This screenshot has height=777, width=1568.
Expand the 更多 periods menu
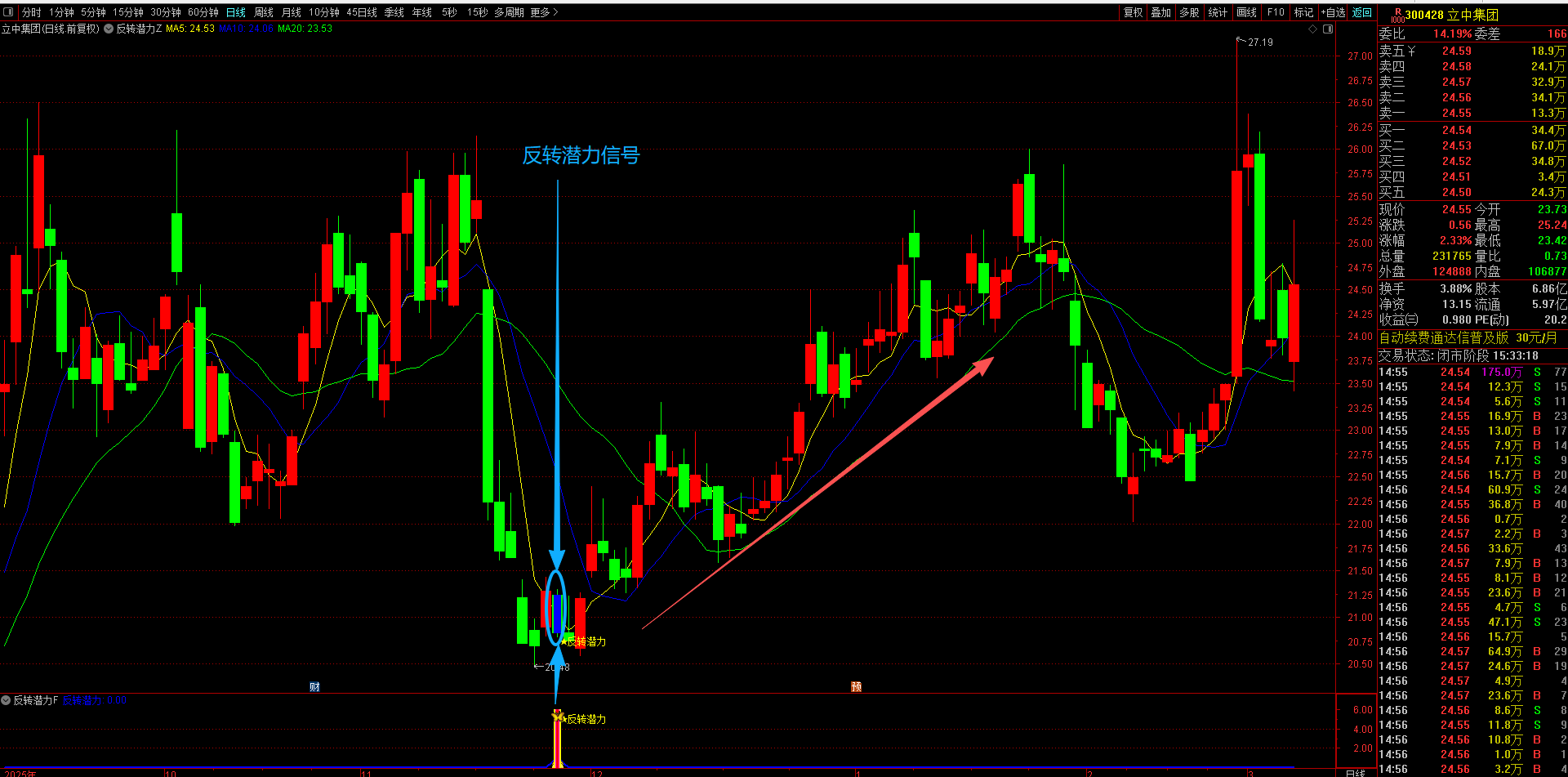544,12
